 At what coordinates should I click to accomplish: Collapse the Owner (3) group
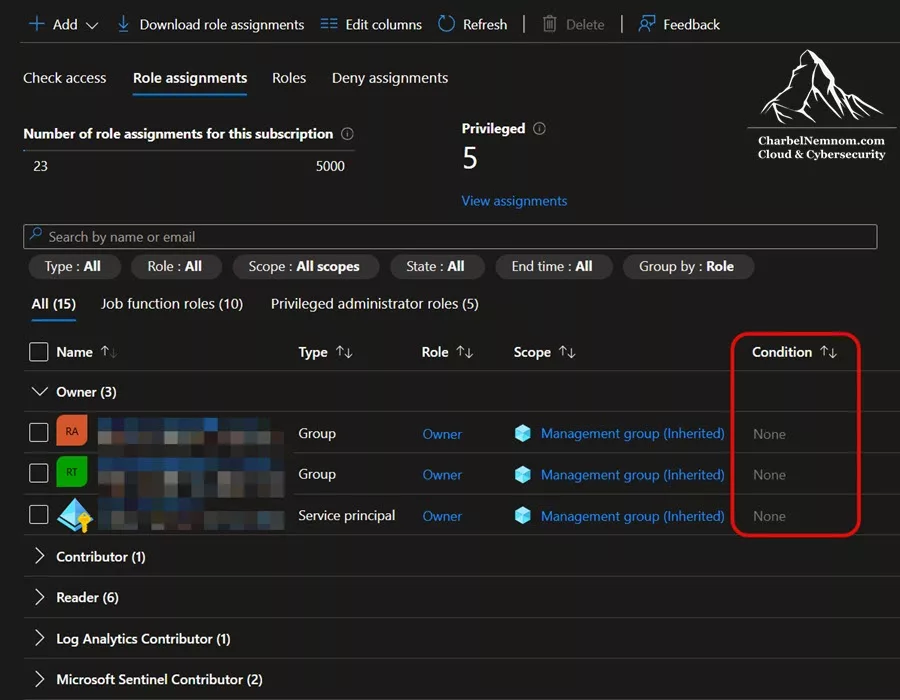[39, 392]
